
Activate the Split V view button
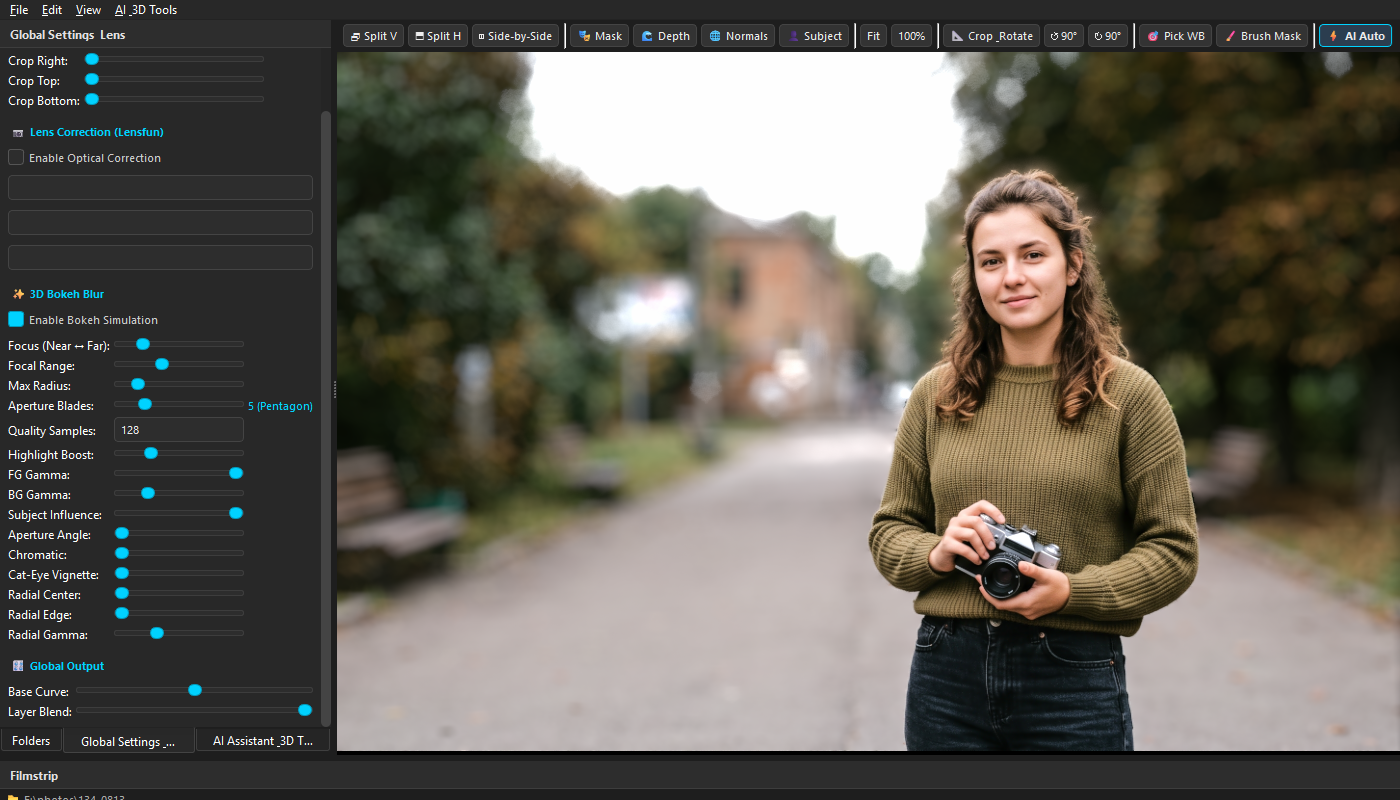click(373, 36)
